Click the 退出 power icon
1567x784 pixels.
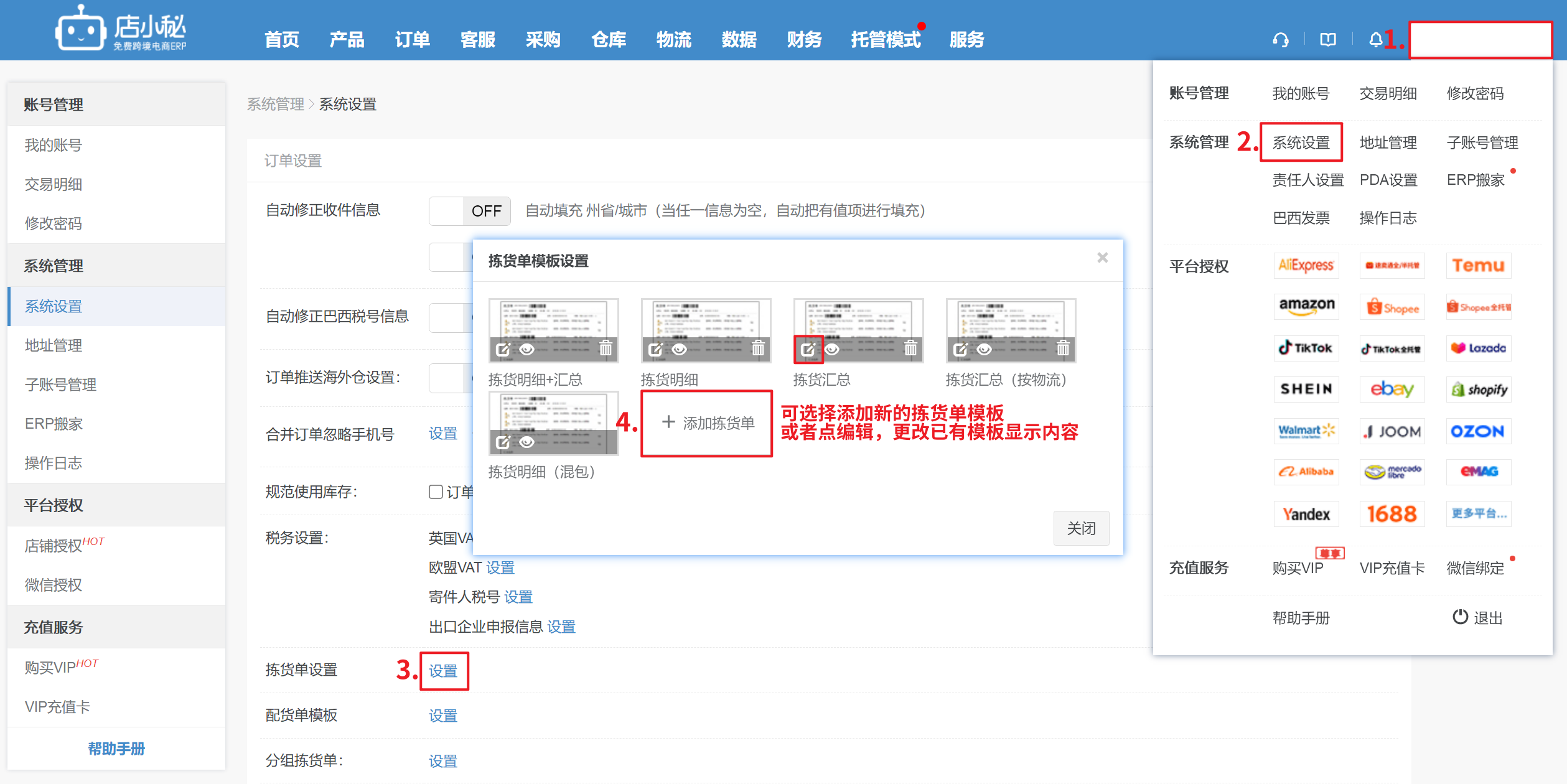pyautogui.click(x=1460, y=617)
